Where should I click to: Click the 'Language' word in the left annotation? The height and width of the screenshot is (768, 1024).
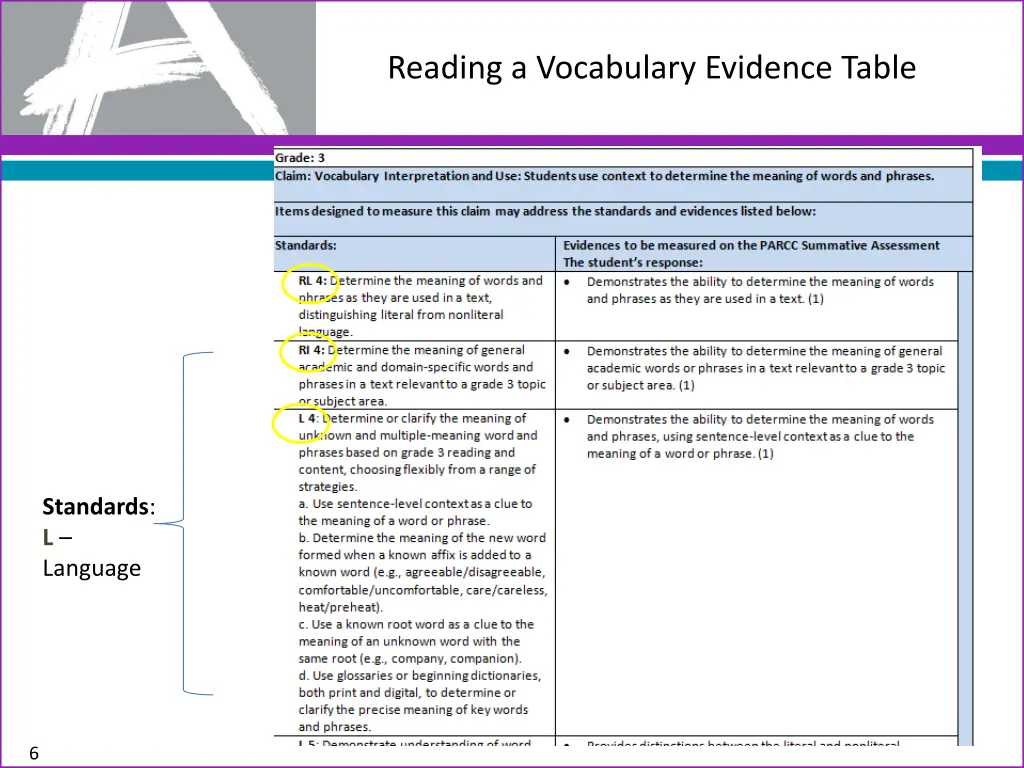91,568
